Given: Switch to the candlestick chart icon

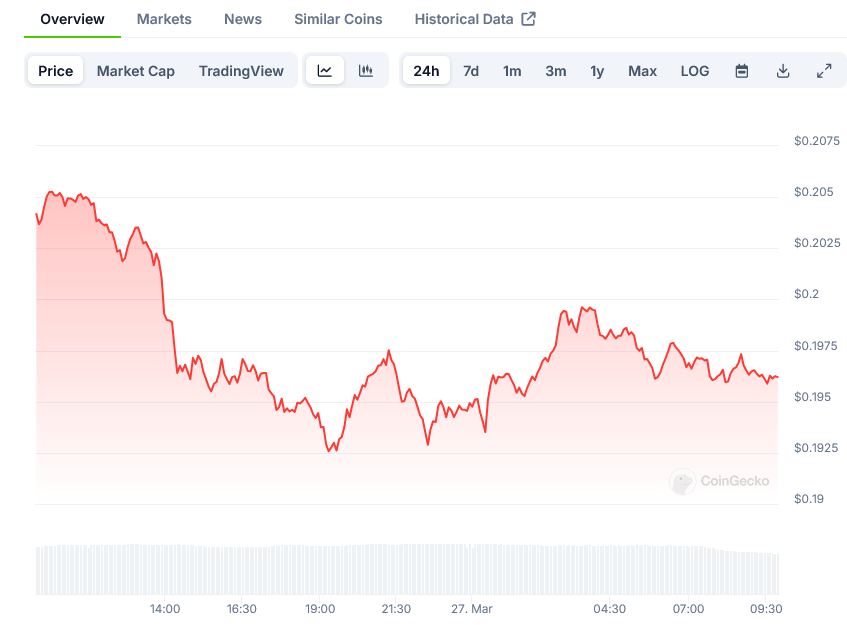Looking at the screenshot, I should (x=366, y=71).
